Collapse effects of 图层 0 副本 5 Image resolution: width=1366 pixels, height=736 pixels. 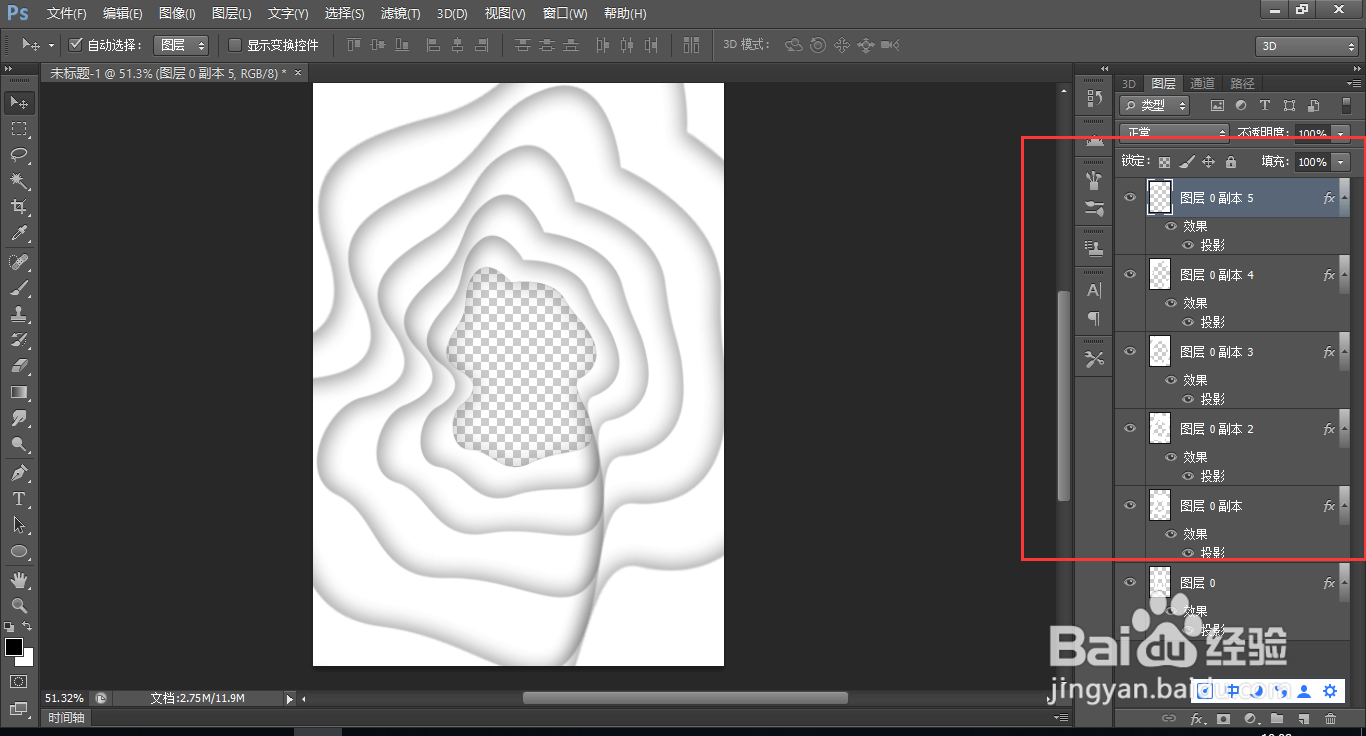[x=1344, y=198]
